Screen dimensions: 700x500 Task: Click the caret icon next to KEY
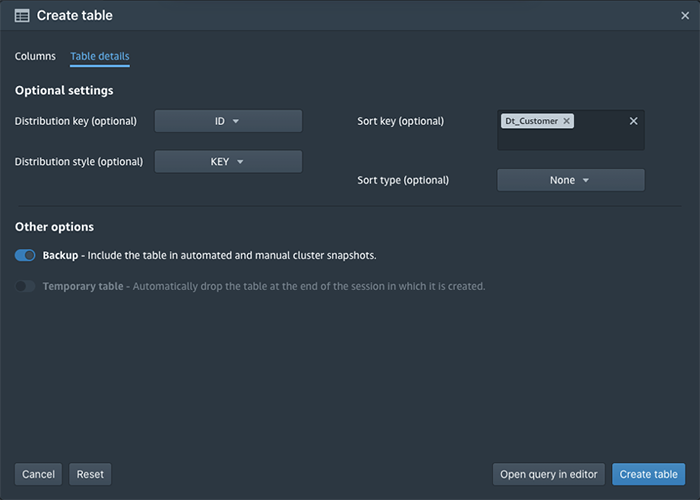click(240, 162)
